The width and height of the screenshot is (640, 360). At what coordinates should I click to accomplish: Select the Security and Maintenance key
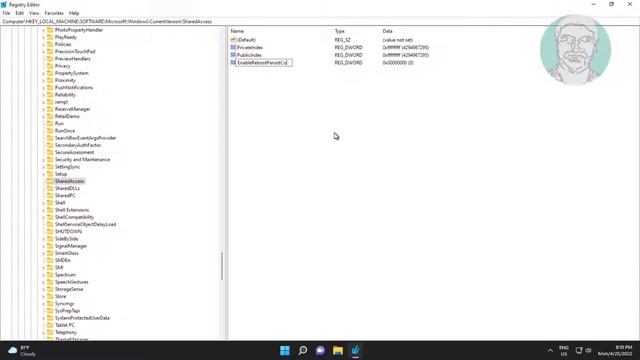click(82, 160)
